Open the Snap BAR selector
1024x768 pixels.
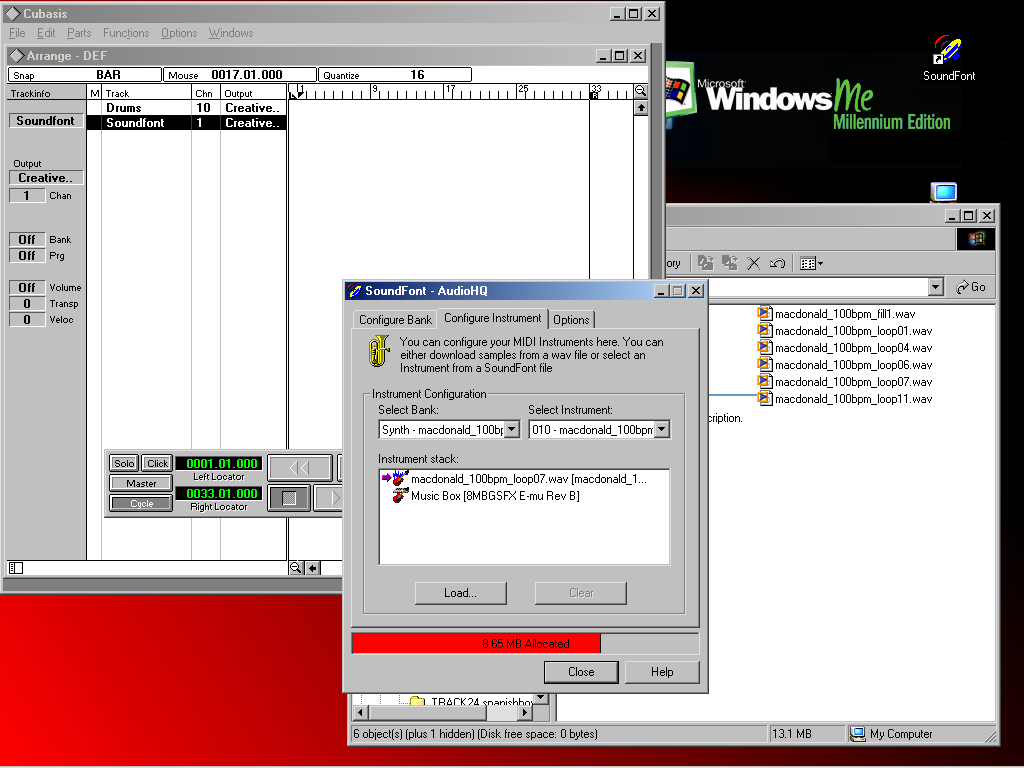tap(84, 75)
